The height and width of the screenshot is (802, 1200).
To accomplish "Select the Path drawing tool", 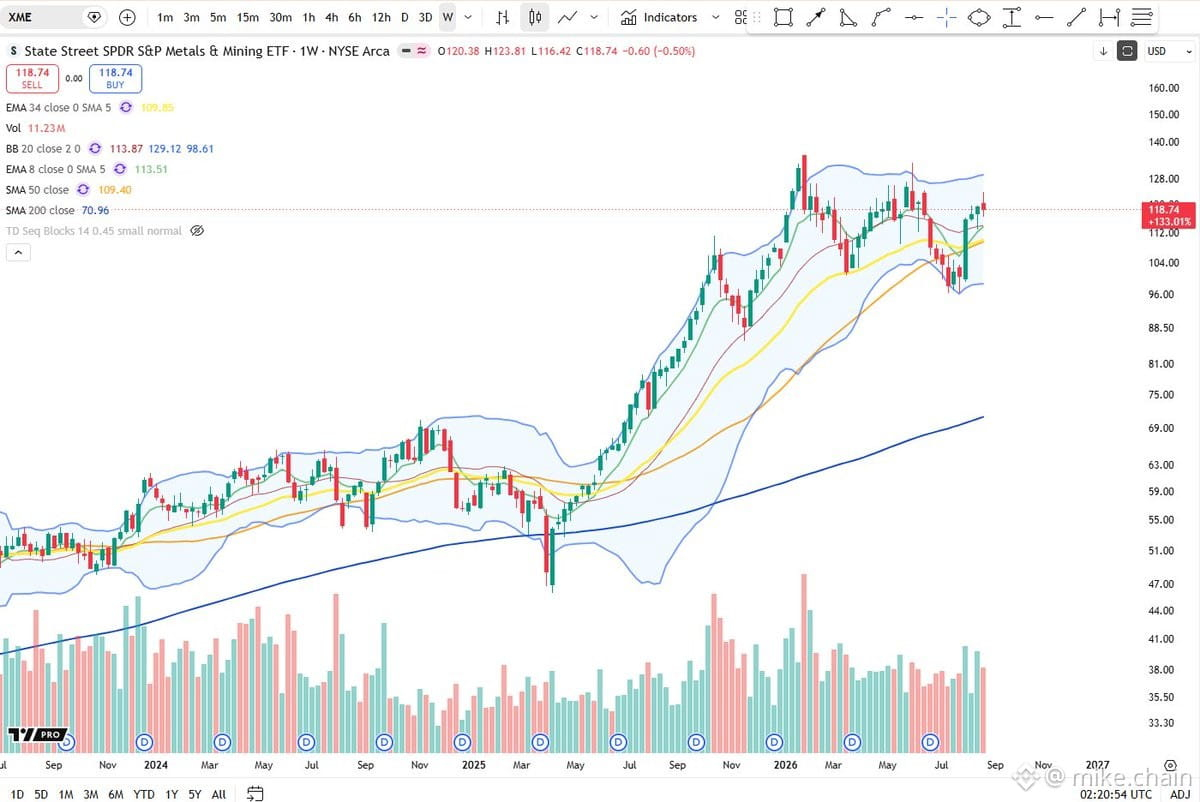I will pyautogui.click(x=881, y=17).
